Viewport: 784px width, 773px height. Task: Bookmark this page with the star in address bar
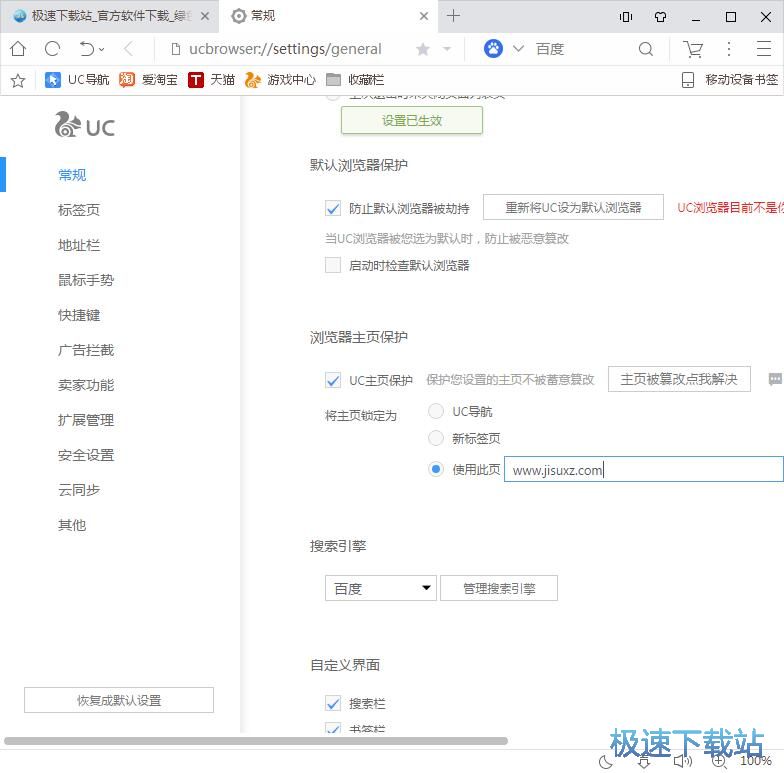[x=422, y=49]
